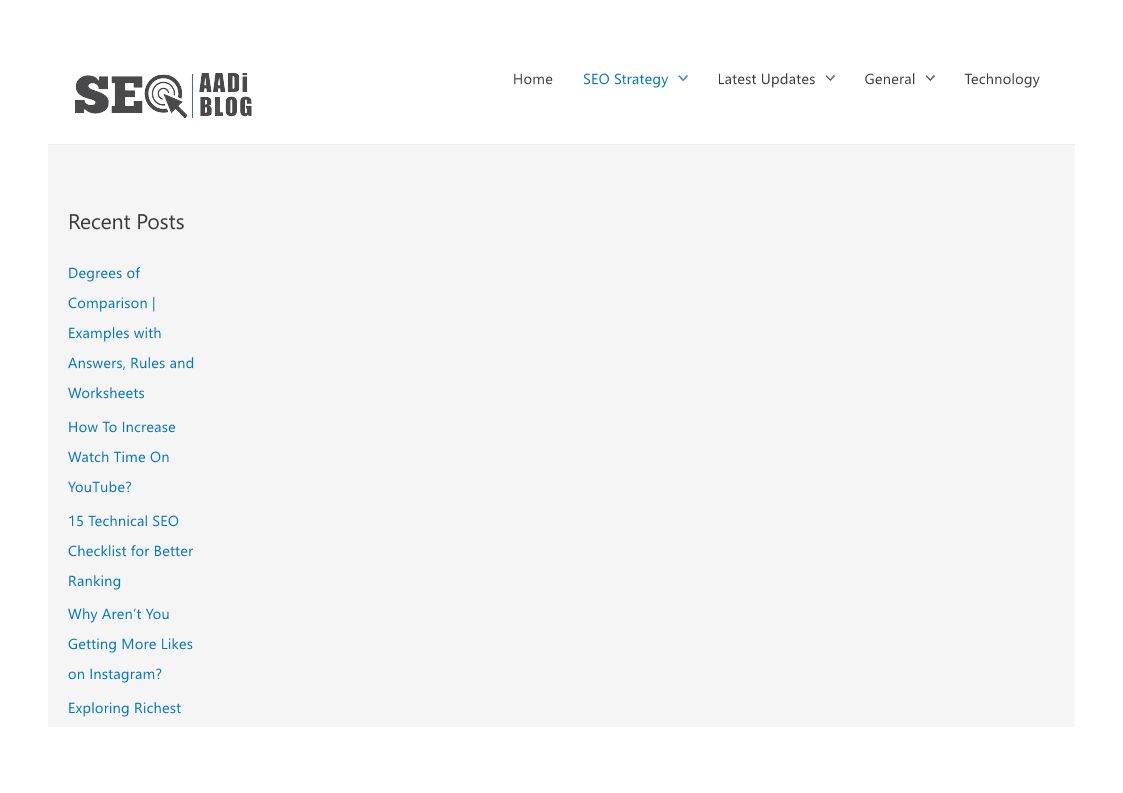
Task: Open How To Increase Watch Time post
Action: (x=121, y=427)
